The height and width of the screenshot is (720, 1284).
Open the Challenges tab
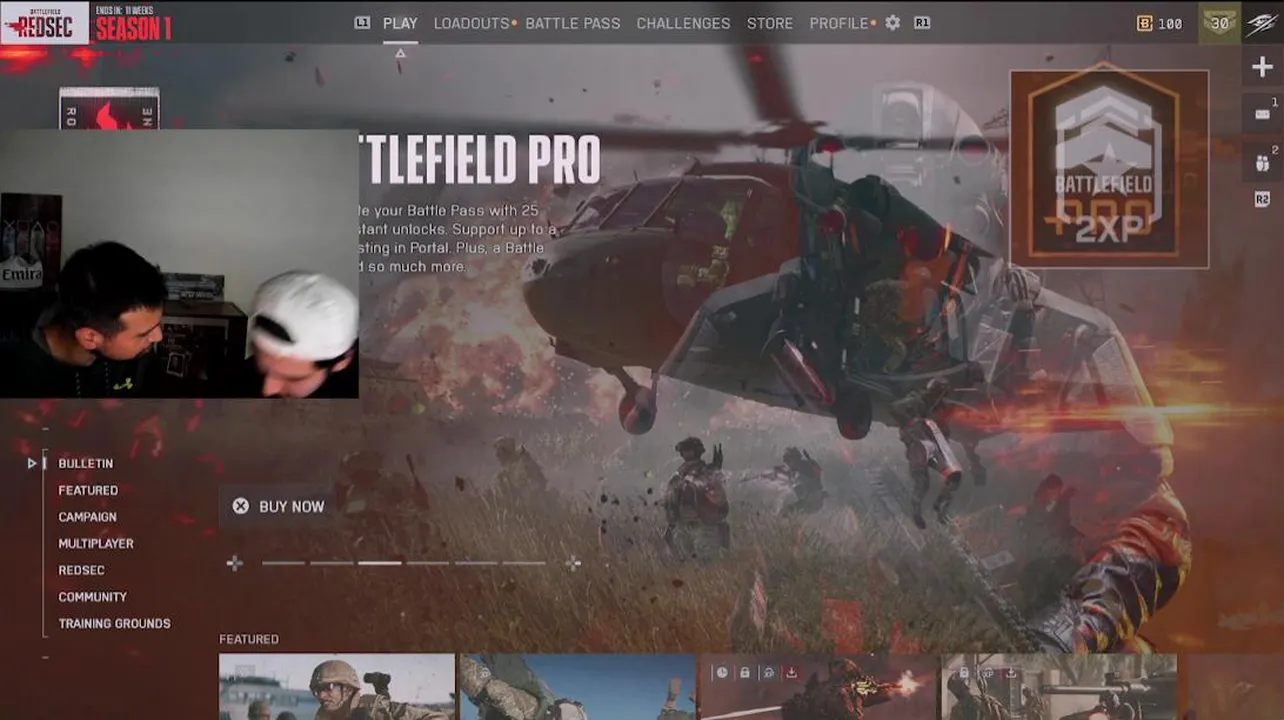(x=683, y=23)
